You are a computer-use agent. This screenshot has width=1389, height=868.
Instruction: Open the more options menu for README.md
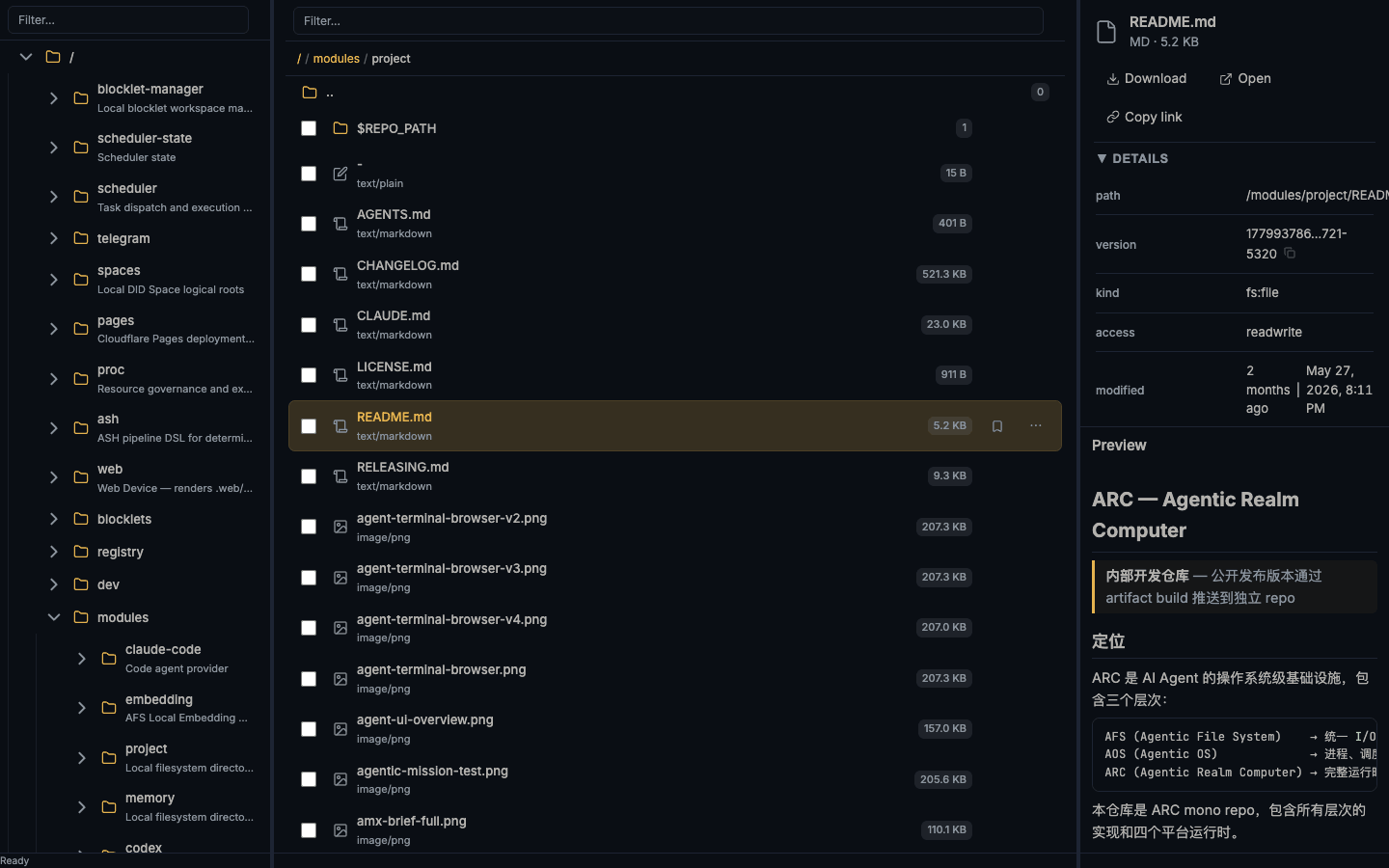click(1036, 426)
